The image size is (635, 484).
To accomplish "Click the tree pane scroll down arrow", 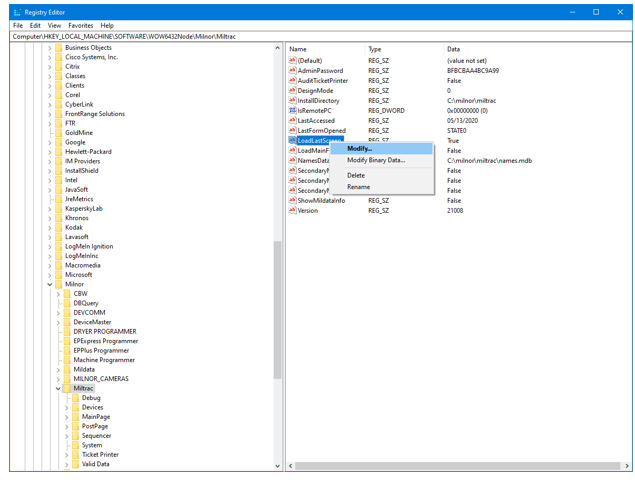I will click(278, 466).
